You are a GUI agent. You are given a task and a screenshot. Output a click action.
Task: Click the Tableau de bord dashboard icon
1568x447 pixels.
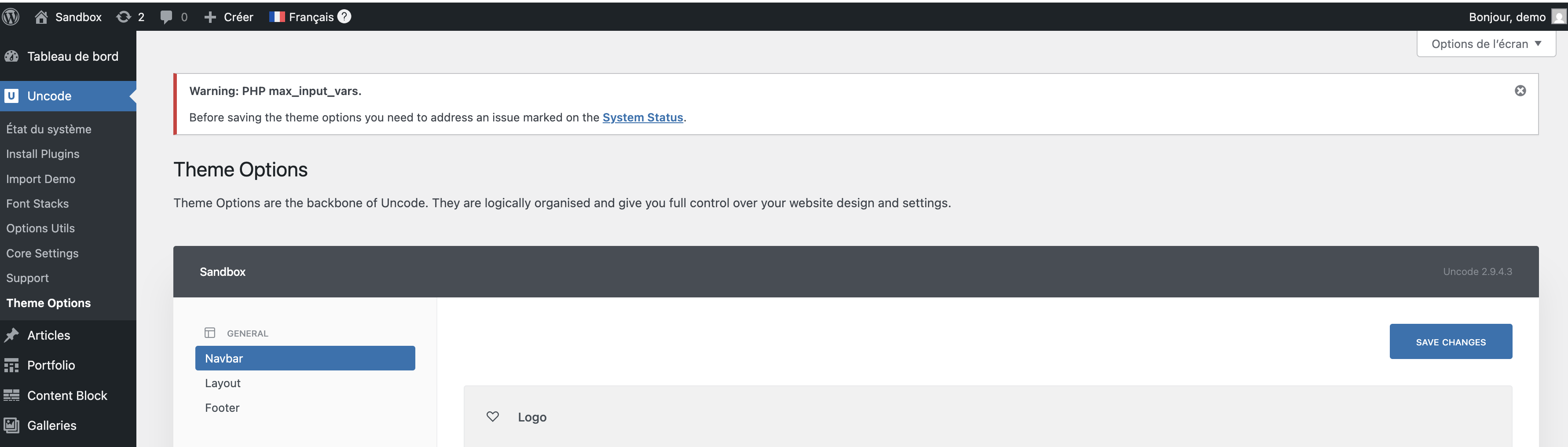pyautogui.click(x=11, y=56)
